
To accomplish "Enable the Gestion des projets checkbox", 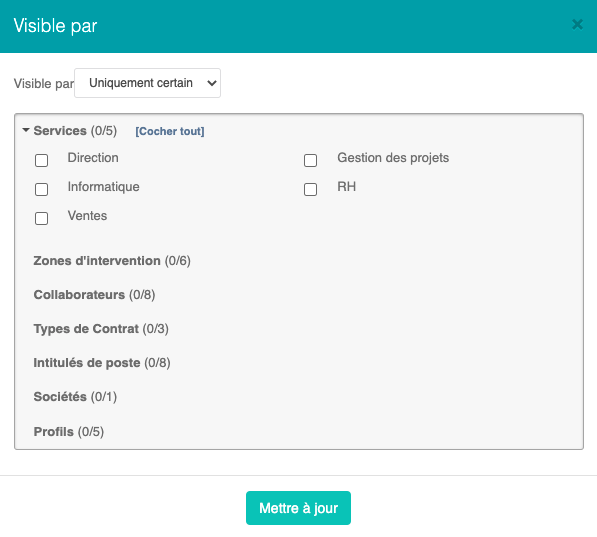I will click(x=310, y=160).
